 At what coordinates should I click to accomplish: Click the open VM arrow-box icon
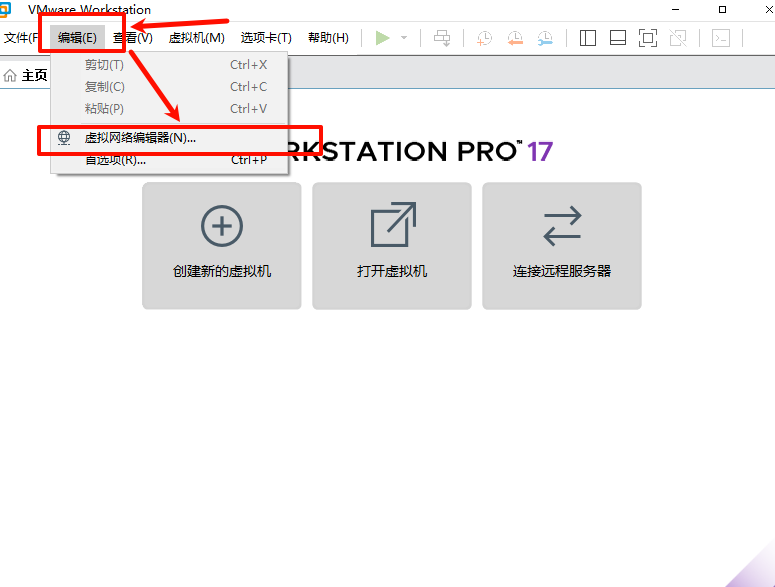(393, 224)
